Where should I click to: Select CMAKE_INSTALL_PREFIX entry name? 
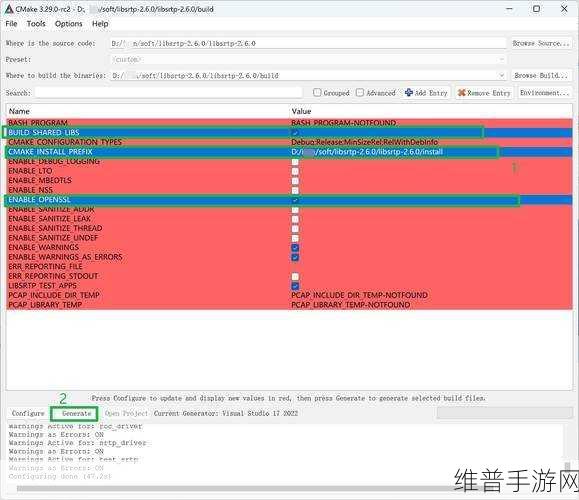[50, 152]
